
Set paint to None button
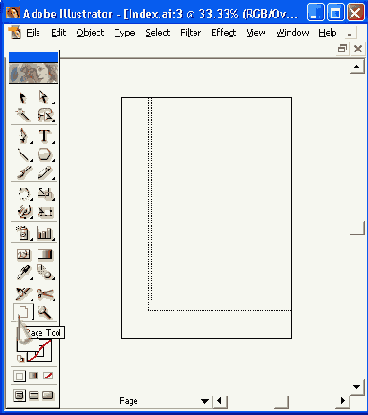[x=48, y=376]
